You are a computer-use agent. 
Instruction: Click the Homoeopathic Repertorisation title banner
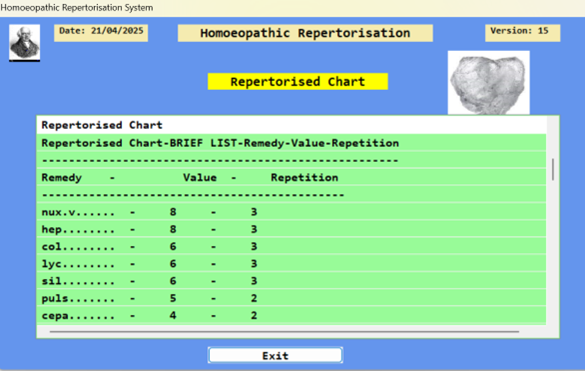[305, 33]
